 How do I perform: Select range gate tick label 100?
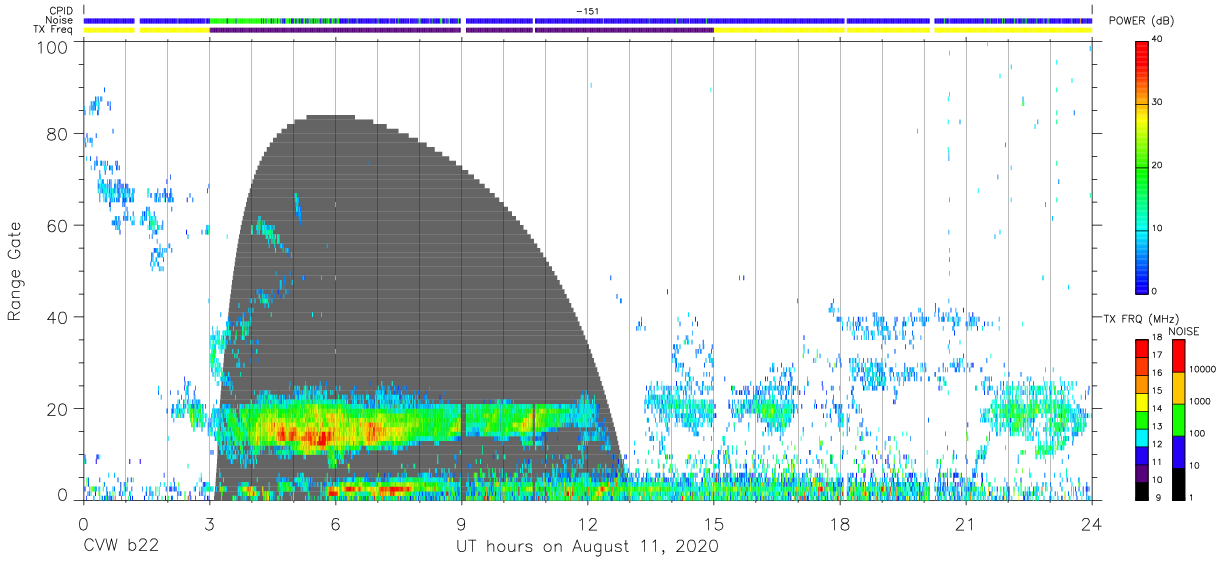53,47
